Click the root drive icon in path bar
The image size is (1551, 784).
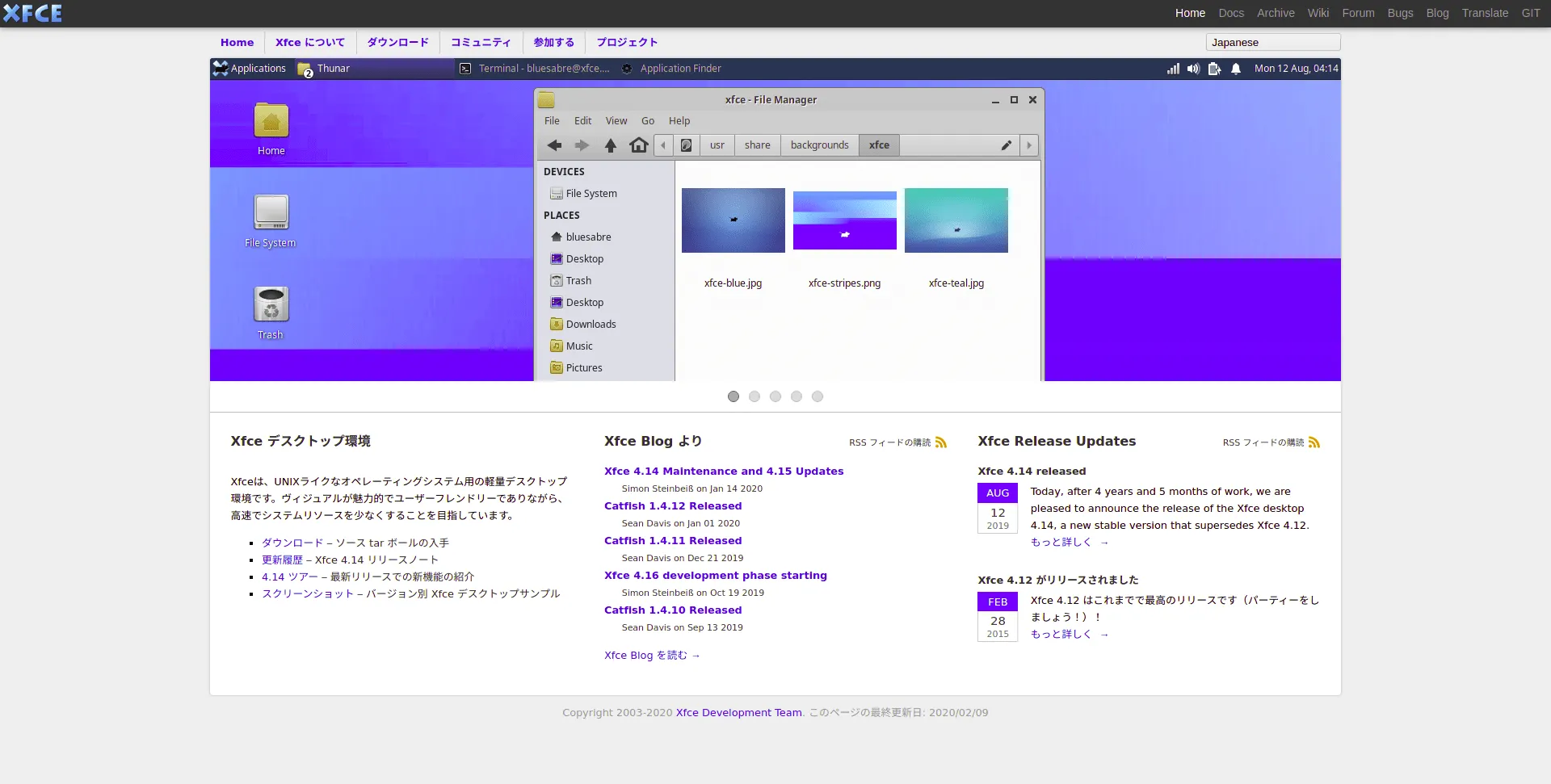coord(686,145)
